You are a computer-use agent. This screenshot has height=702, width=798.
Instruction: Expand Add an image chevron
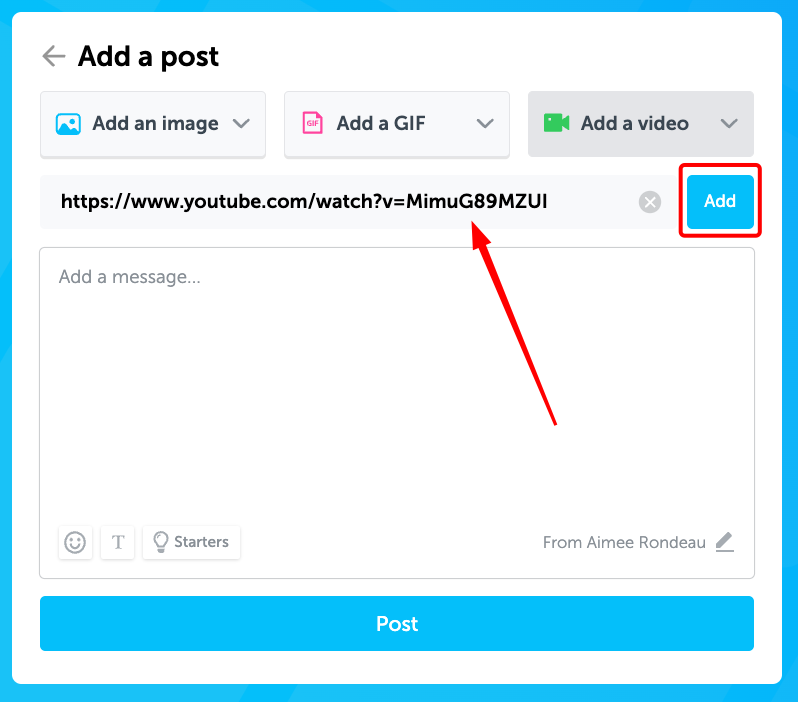(241, 123)
